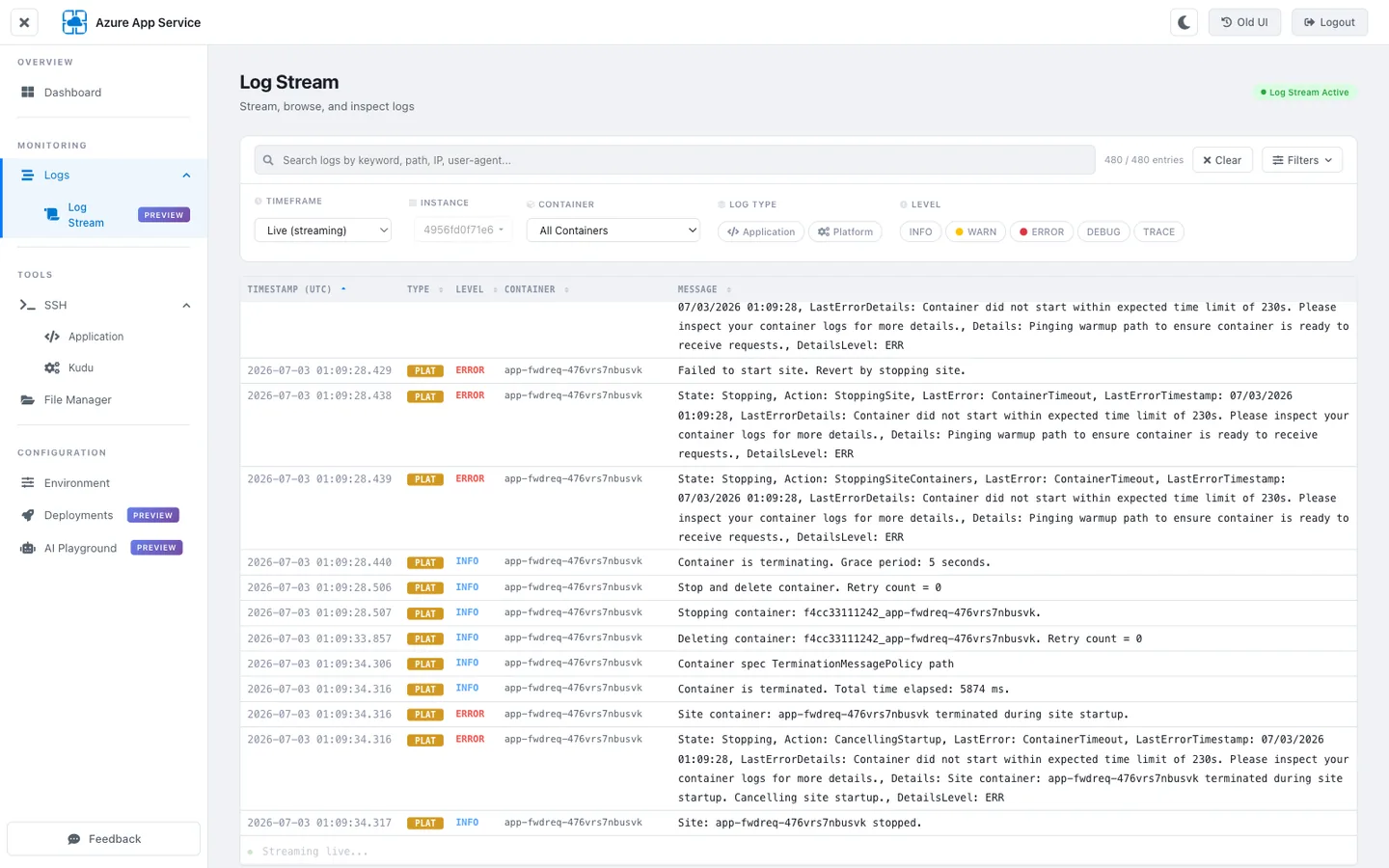
Task: Click the Environment settings icon
Action: (x=28, y=483)
